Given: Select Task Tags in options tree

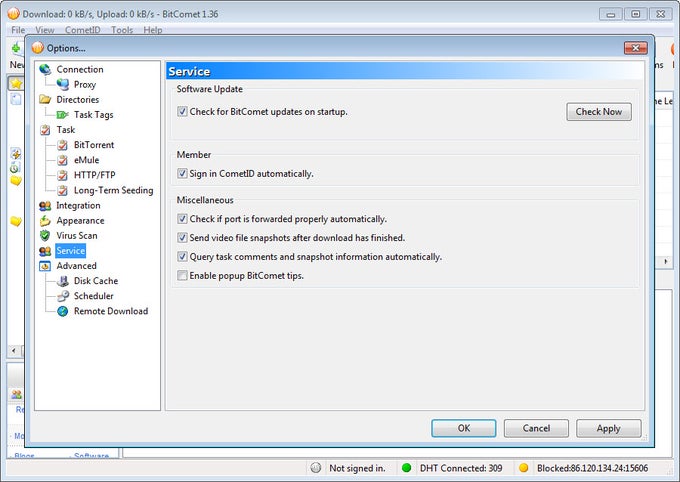Looking at the screenshot, I should coord(93,115).
